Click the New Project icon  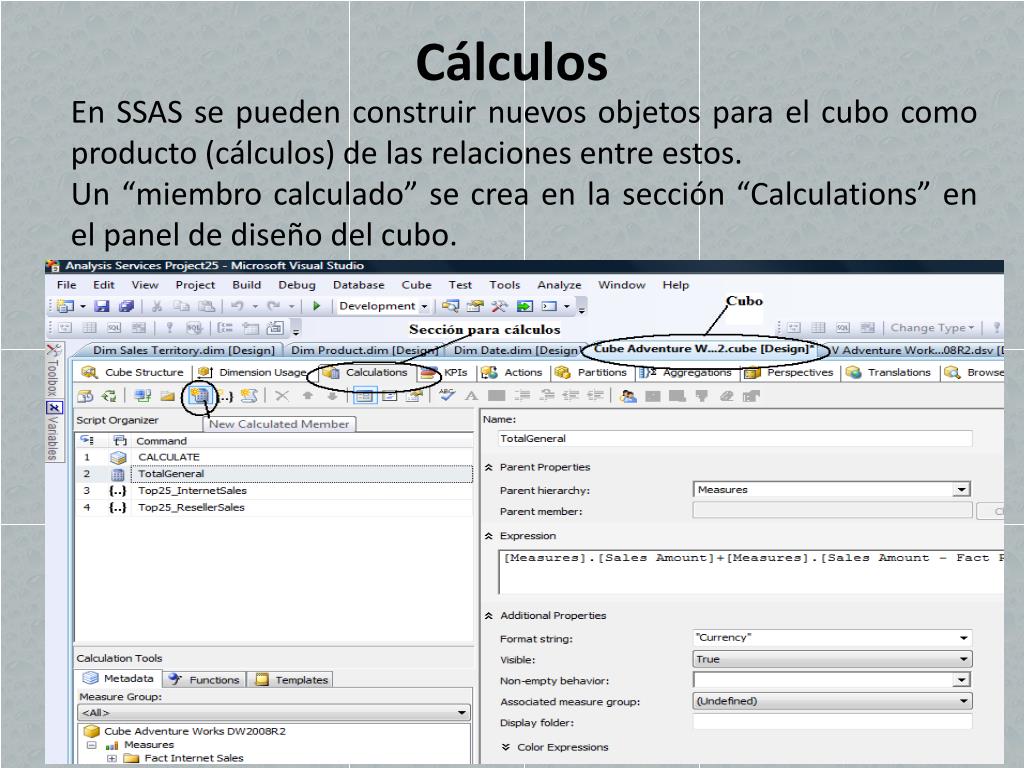[65, 306]
